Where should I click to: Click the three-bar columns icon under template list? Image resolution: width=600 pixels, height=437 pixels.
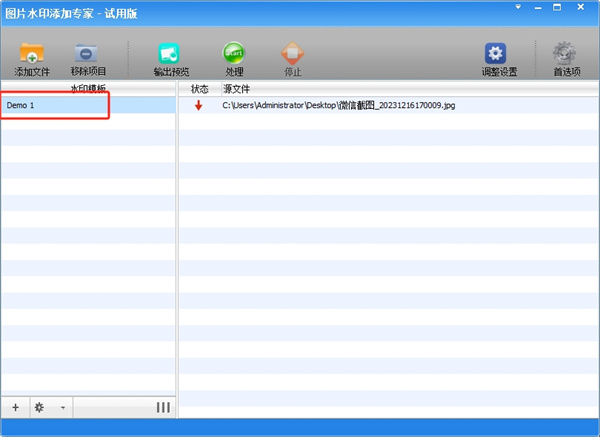(x=163, y=407)
